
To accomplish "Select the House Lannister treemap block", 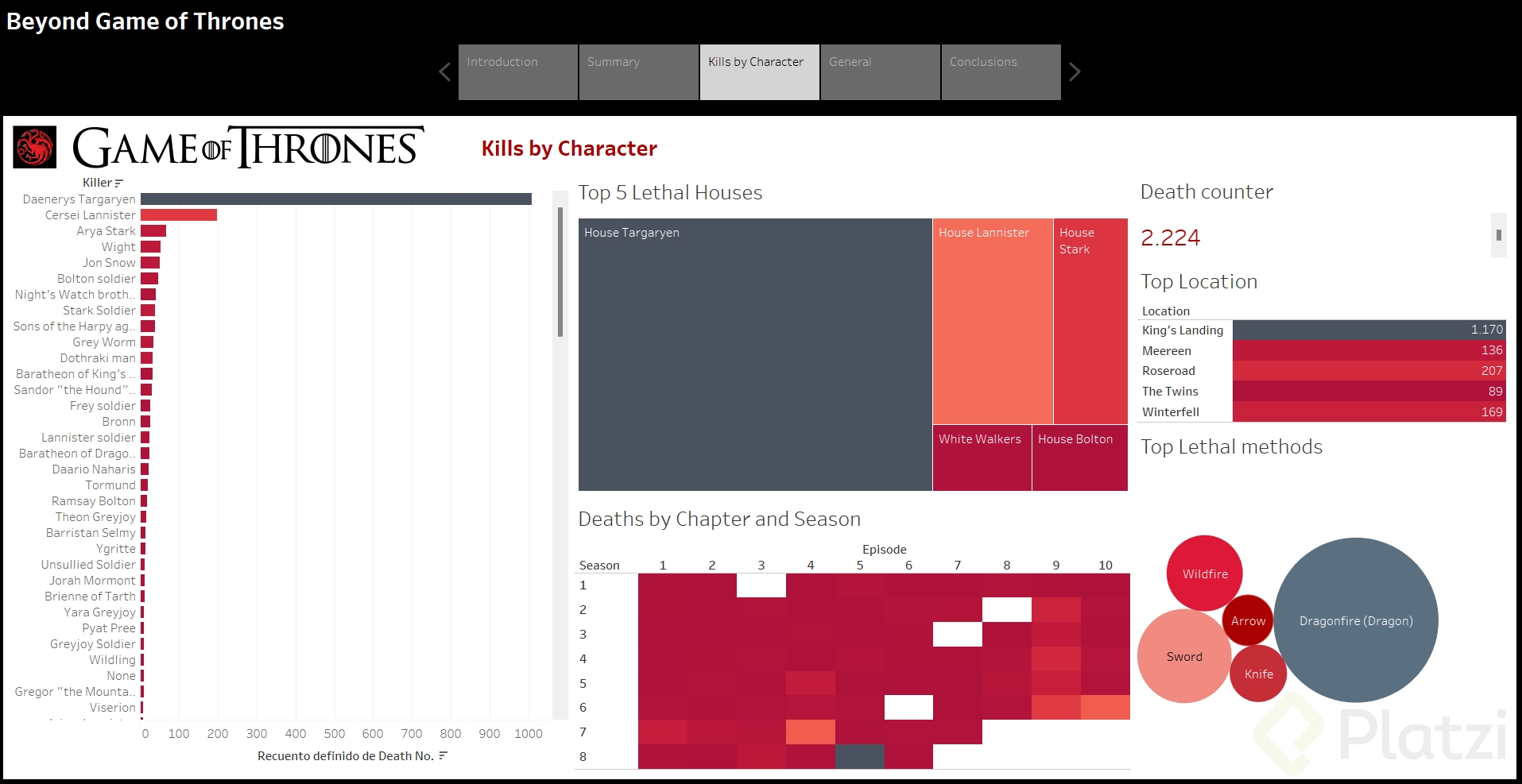I will 993,321.
